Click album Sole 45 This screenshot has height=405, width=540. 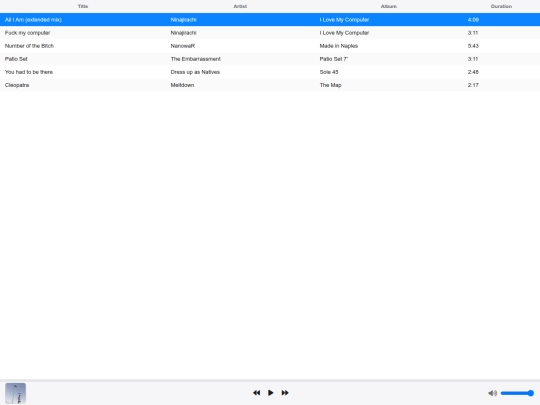[329, 72]
